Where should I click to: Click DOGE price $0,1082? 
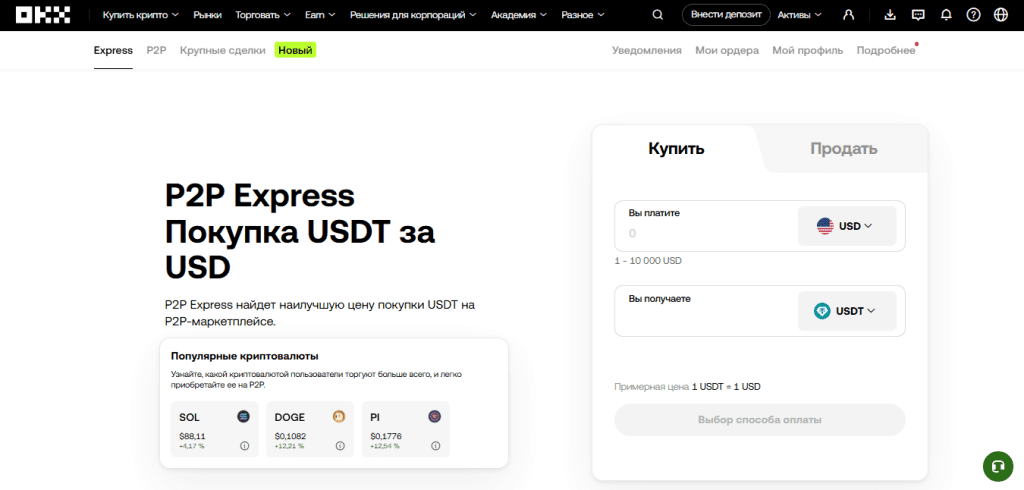click(290, 436)
